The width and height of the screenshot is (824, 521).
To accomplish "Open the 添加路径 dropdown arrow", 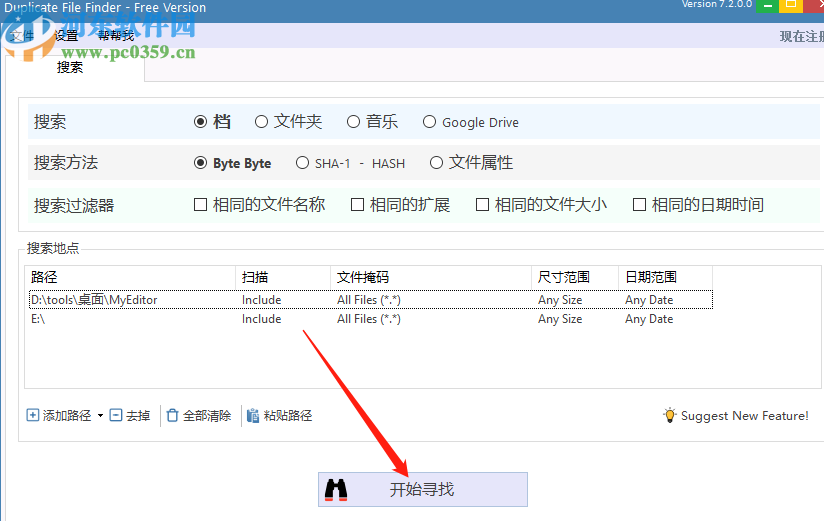I will point(100,416).
